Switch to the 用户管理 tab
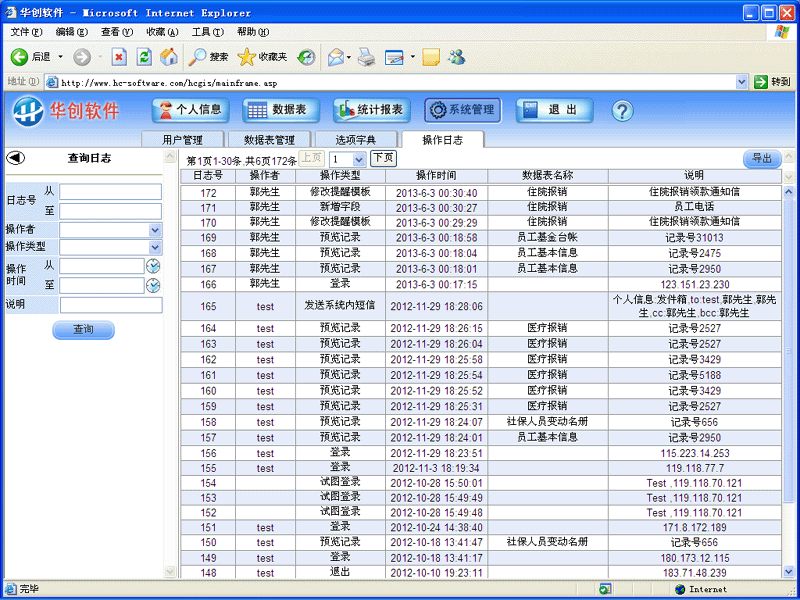The image size is (800, 600). (182, 140)
